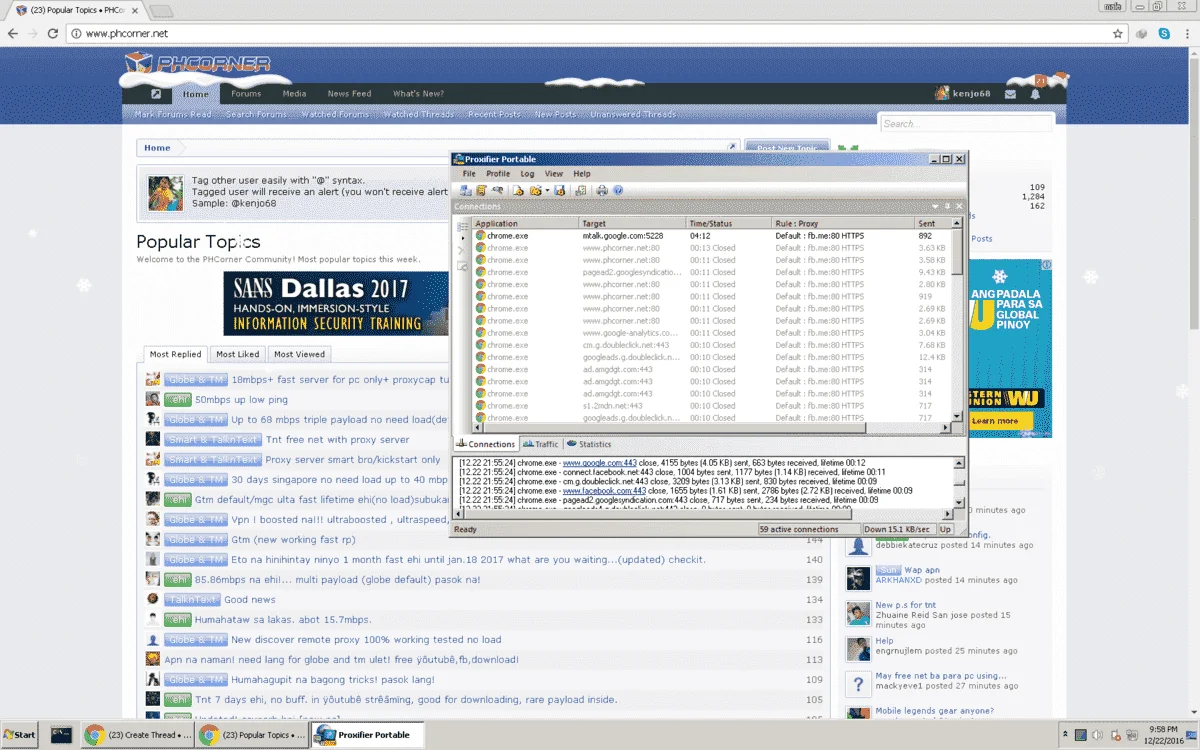Click the help question mark icon in Proxifier
This screenshot has height=750, width=1200.
(618, 190)
